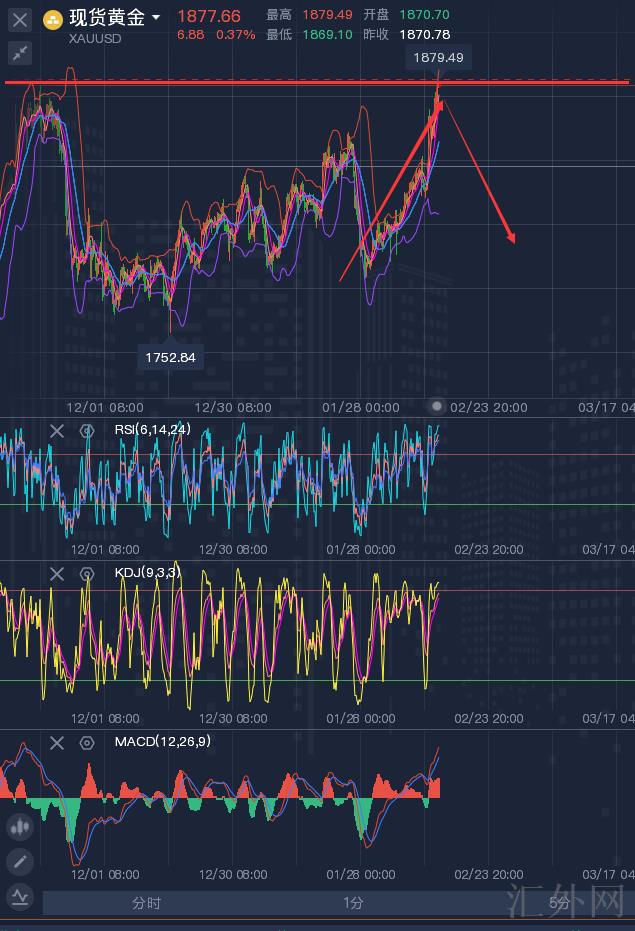Viewport: 635px width, 931px height.
Task: Click the MACD(12,26,9) indicator label
Action: coord(157,742)
